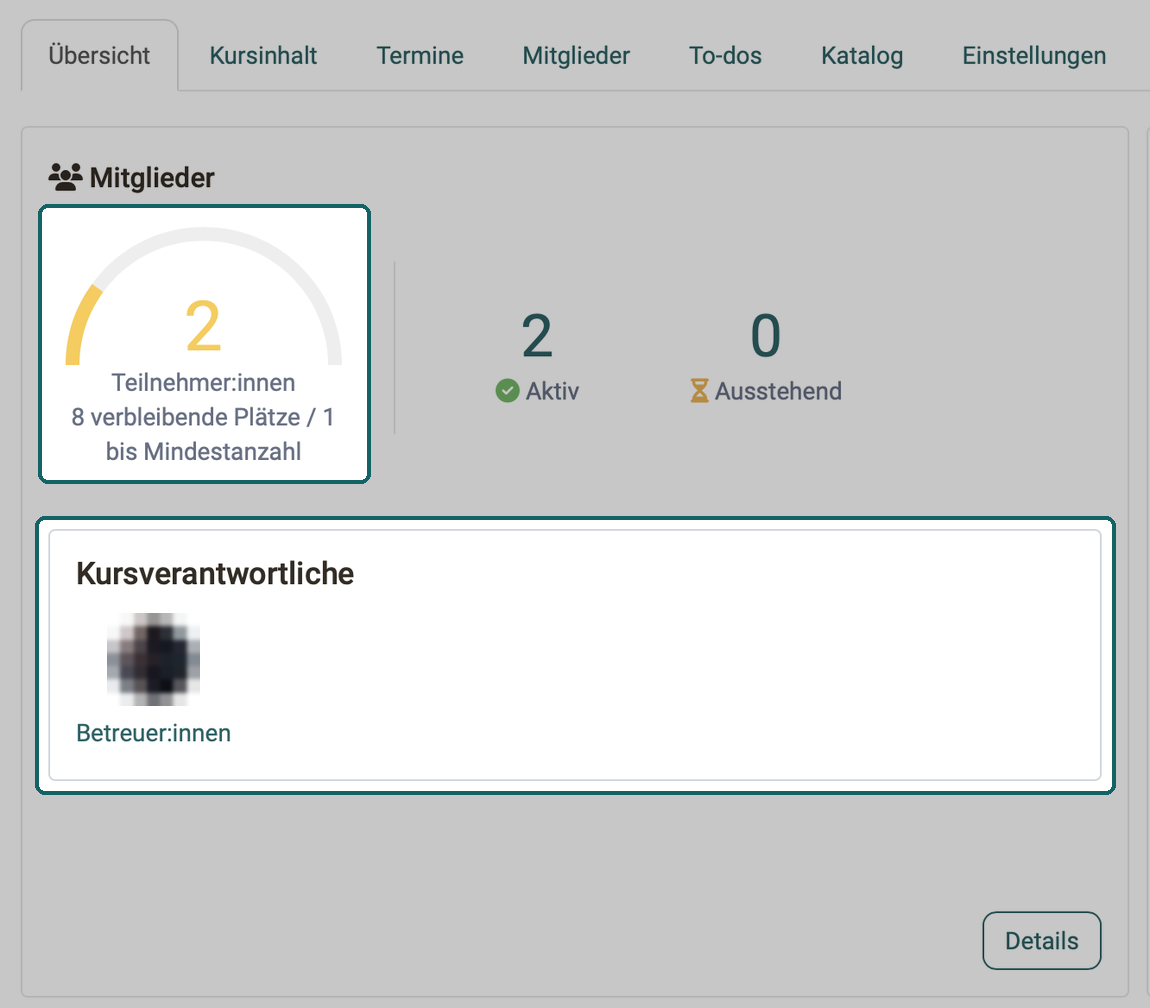Click the 'bis Mindestanzahl' text
The image size is (1150, 1008).
pos(203,452)
